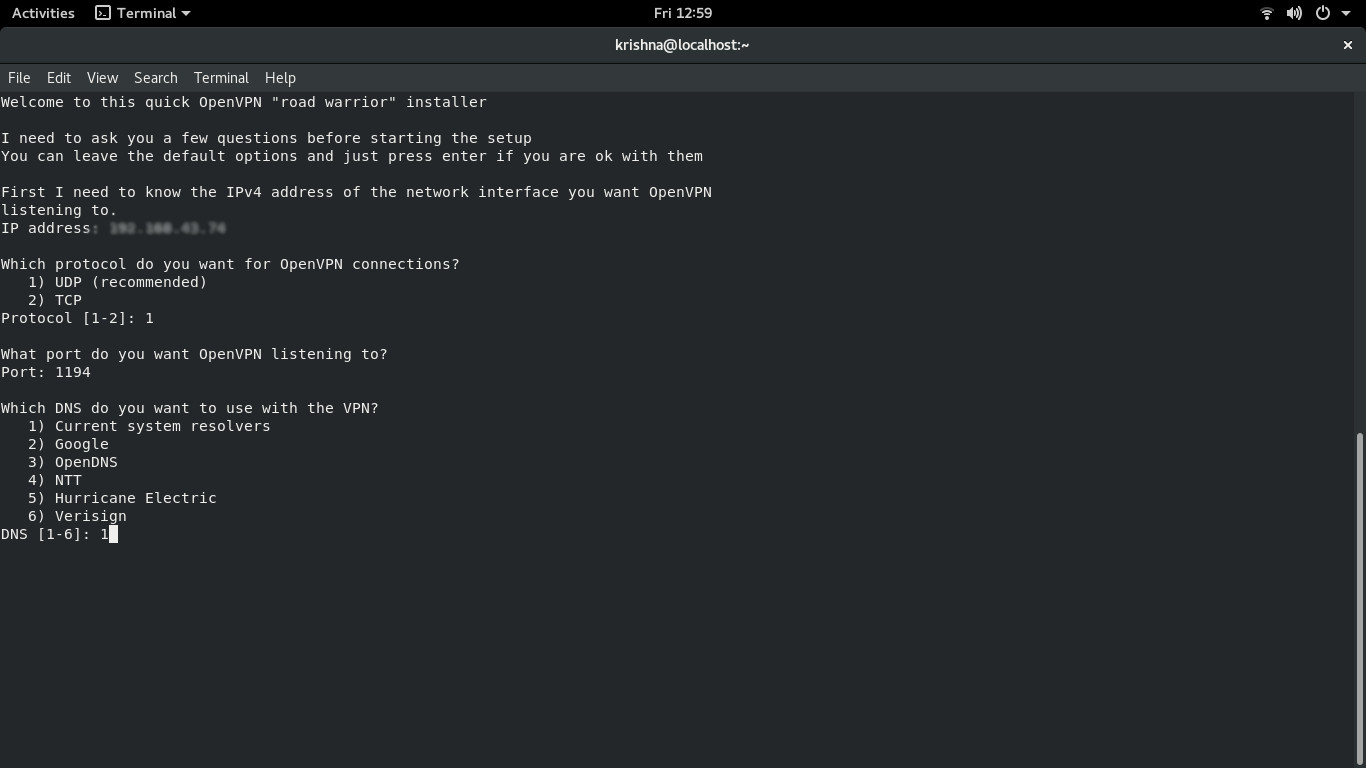Open the View menu
The image size is (1366, 768).
click(x=102, y=77)
